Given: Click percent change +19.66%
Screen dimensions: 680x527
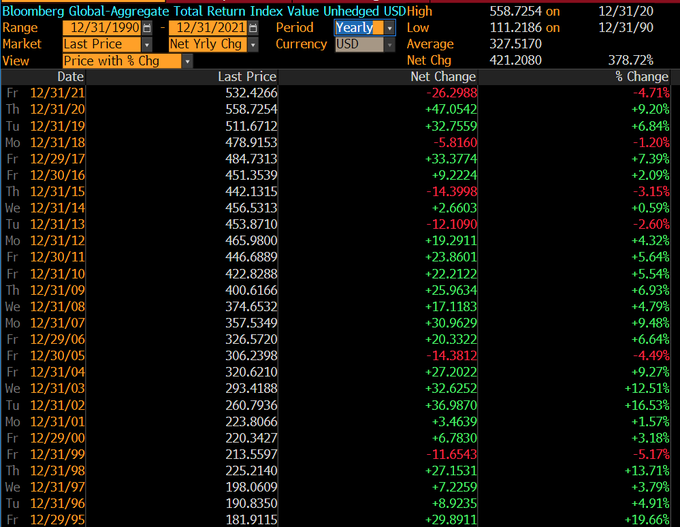Looking at the screenshot, I should (x=647, y=520).
